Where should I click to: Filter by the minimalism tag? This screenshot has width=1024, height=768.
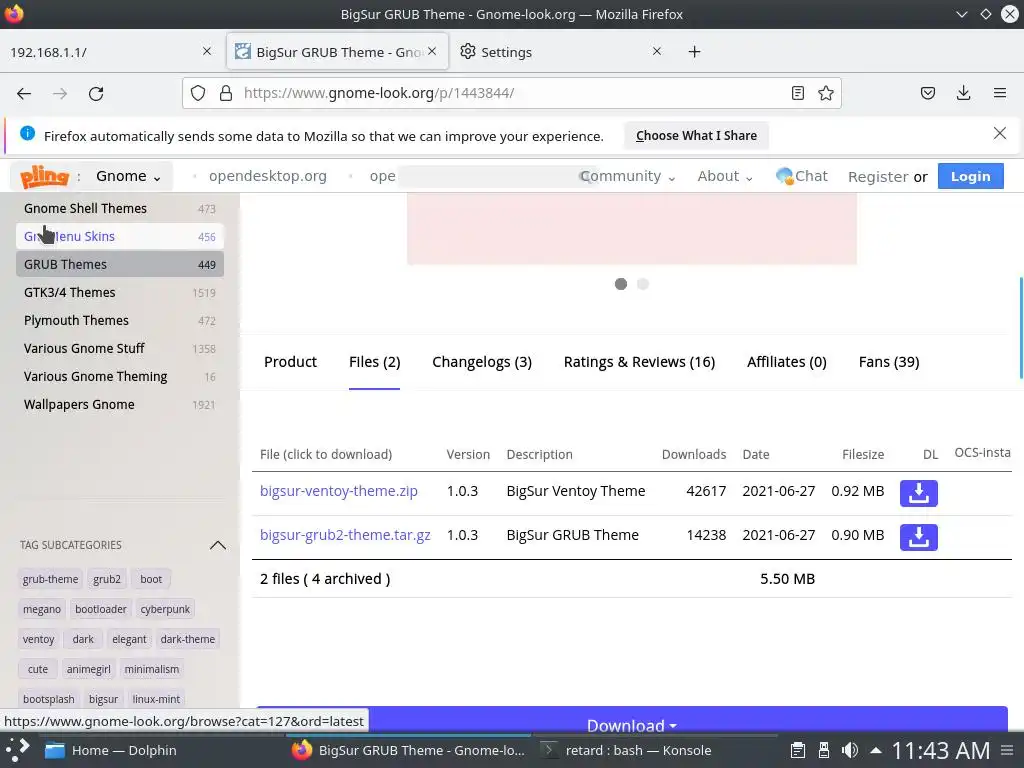152,669
